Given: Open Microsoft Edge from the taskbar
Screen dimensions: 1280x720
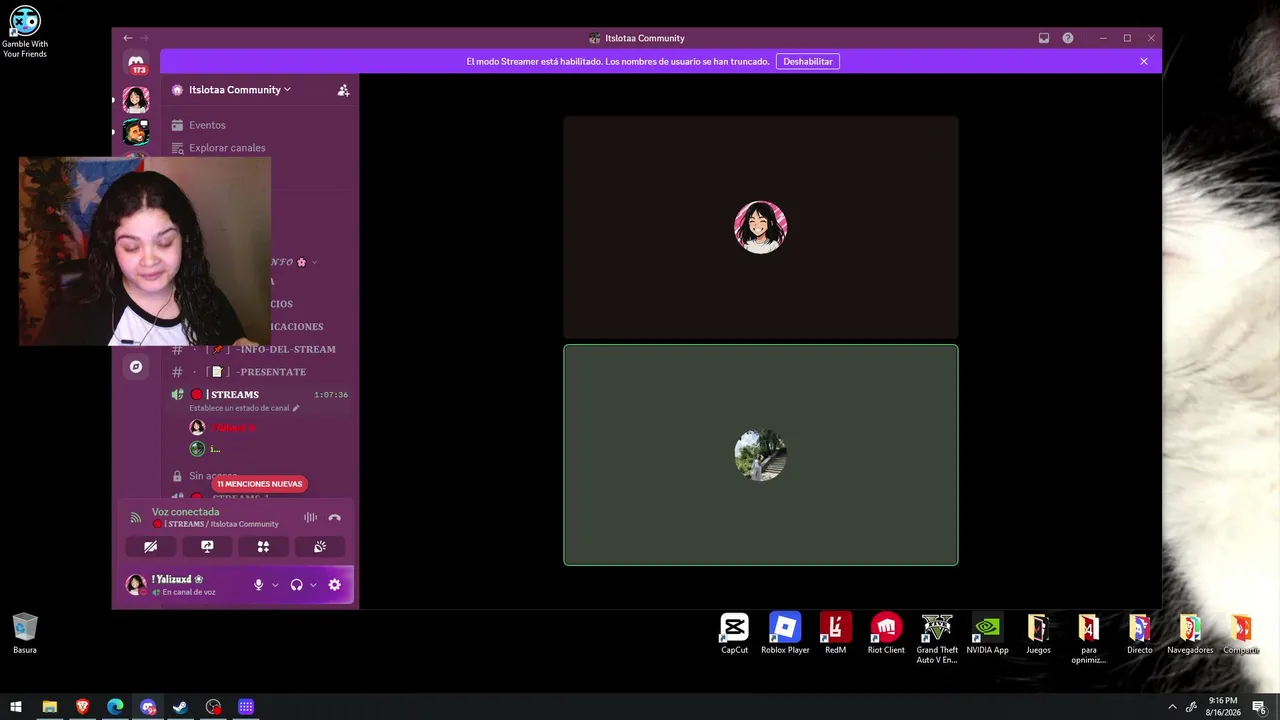Looking at the screenshot, I should [115, 707].
